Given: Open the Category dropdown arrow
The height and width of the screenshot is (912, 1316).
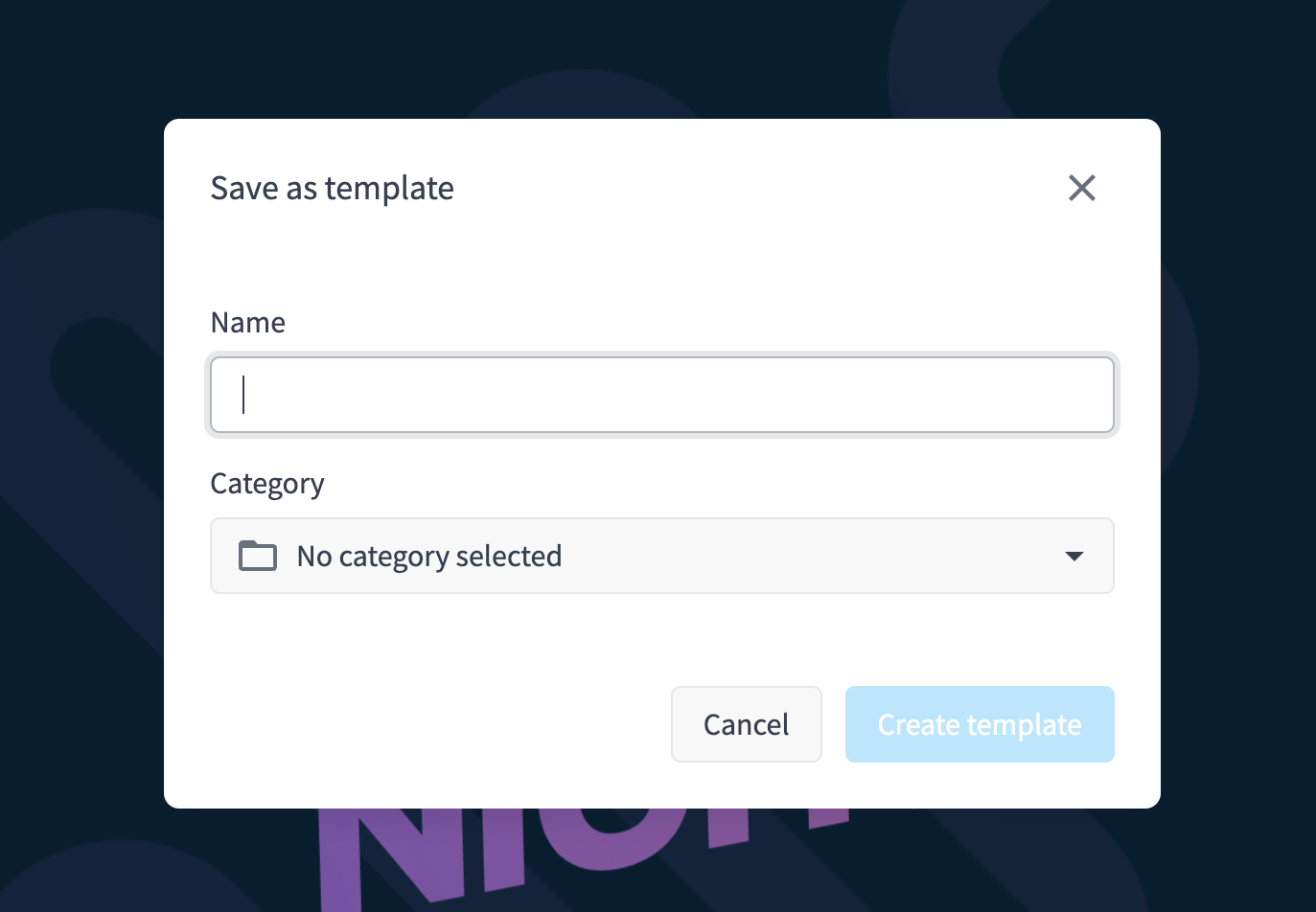Looking at the screenshot, I should coord(1074,556).
